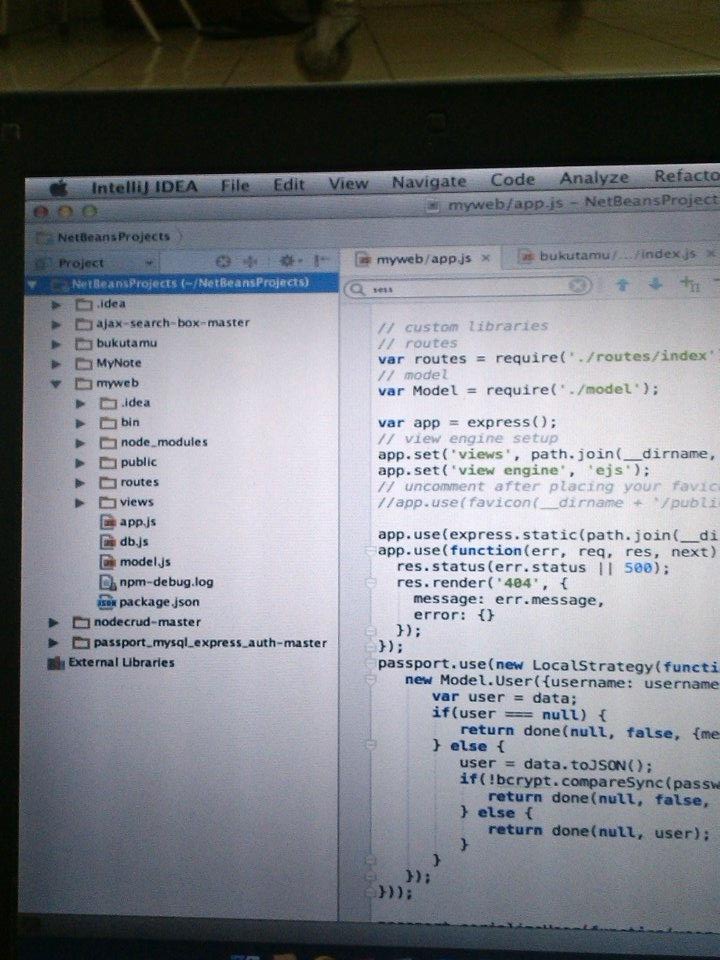Click the model.js file icon in tree

click(x=108, y=562)
